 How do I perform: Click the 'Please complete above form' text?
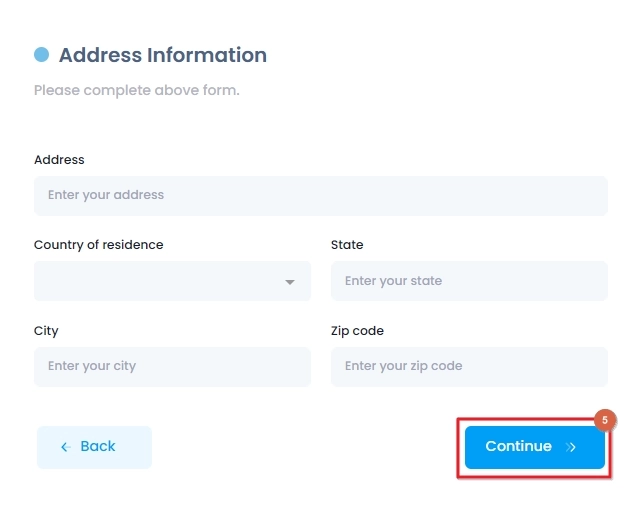click(137, 90)
